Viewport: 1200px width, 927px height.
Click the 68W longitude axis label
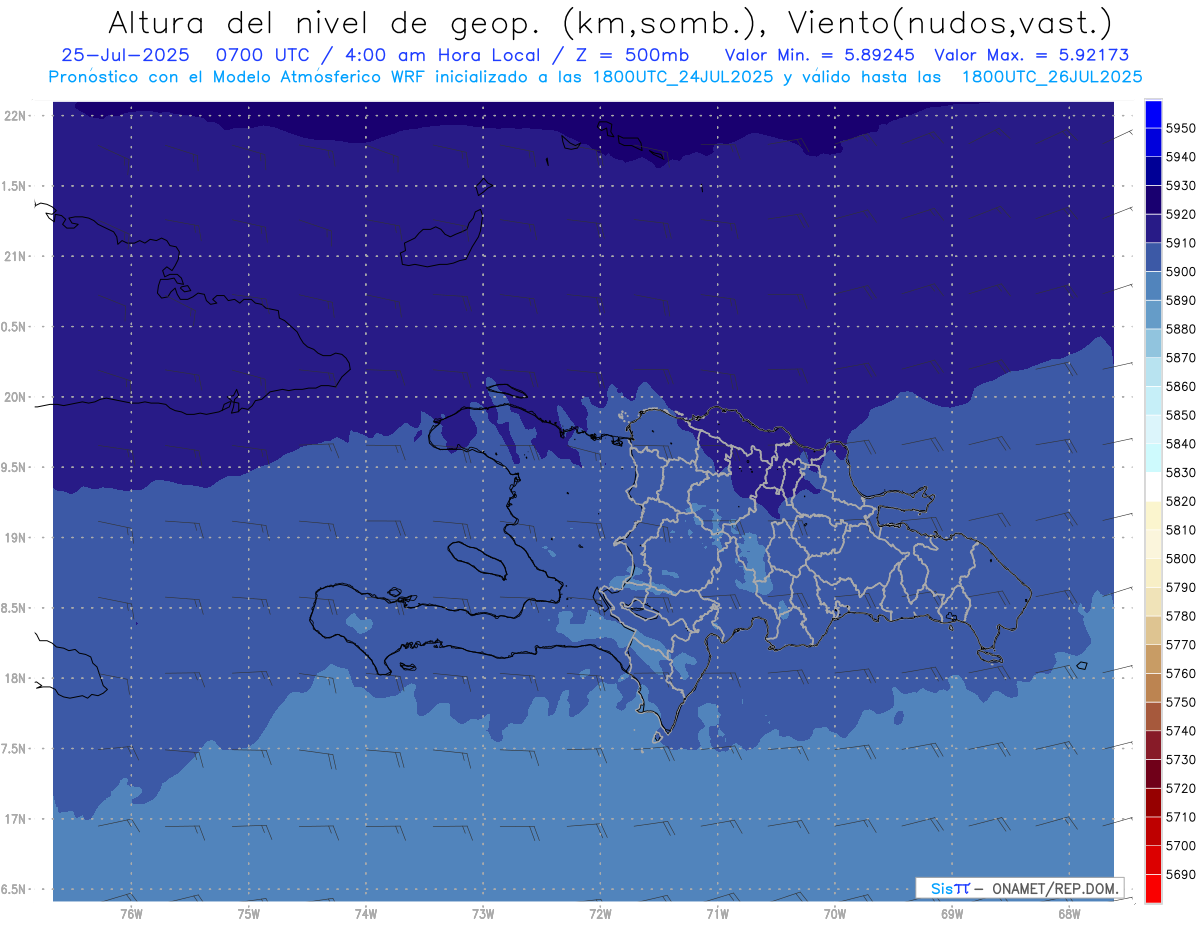click(1068, 914)
